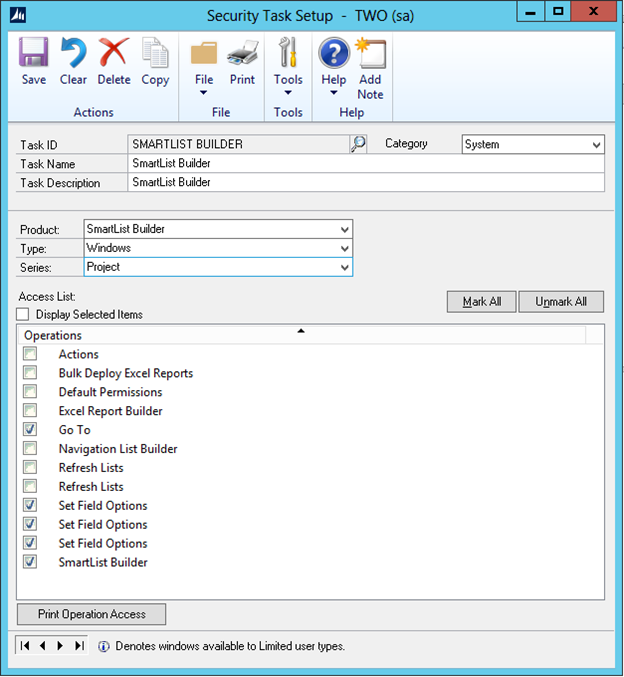Select the Go To row text
Screen dimensions: 624x677
75,430
